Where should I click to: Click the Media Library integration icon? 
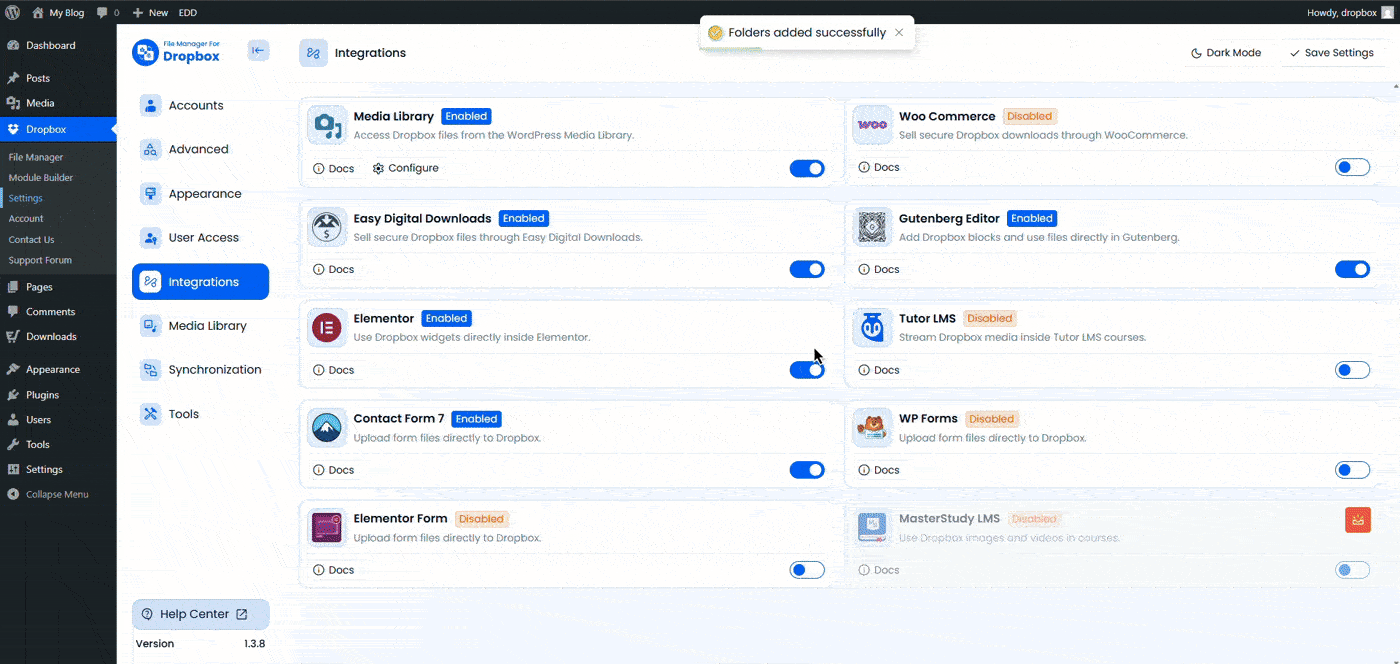[326, 125]
